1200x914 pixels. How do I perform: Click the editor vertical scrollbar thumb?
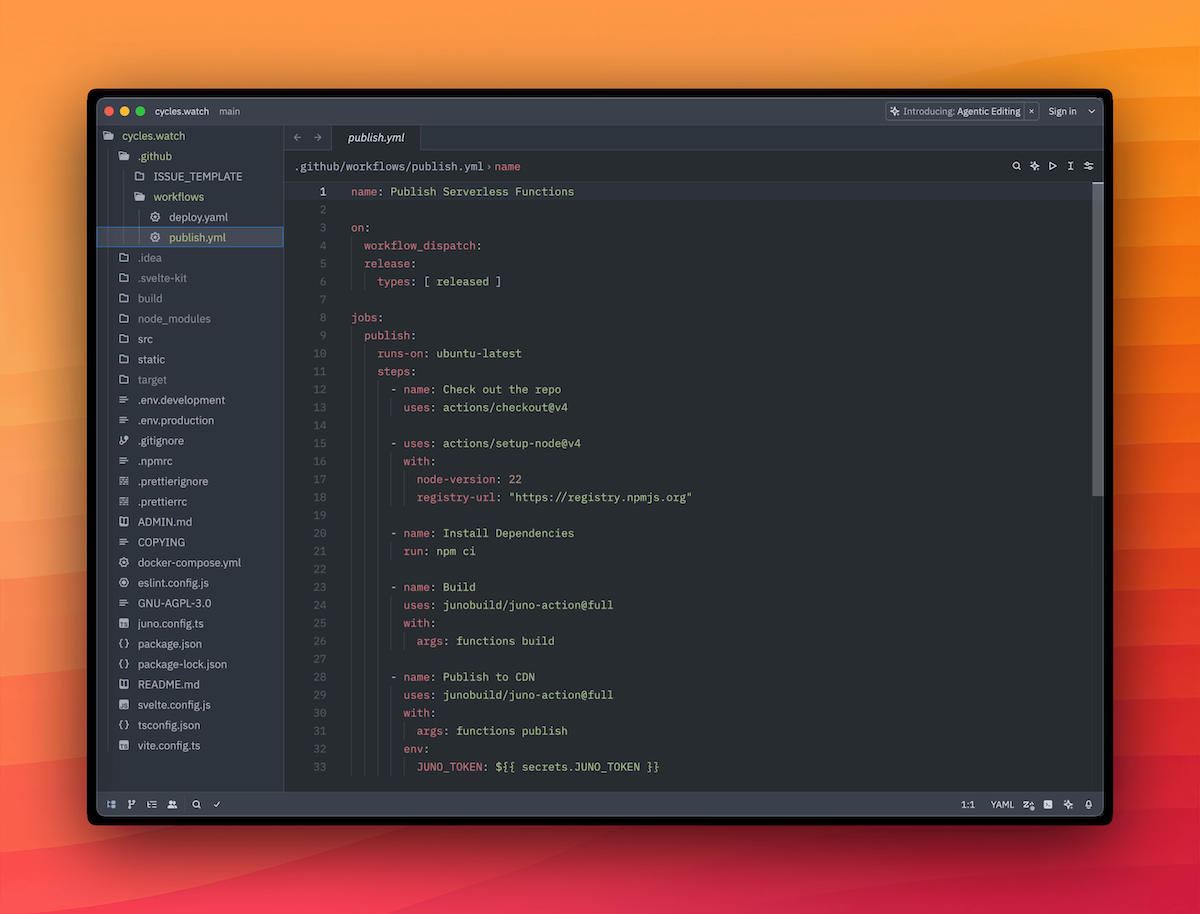(x=1097, y=340)
